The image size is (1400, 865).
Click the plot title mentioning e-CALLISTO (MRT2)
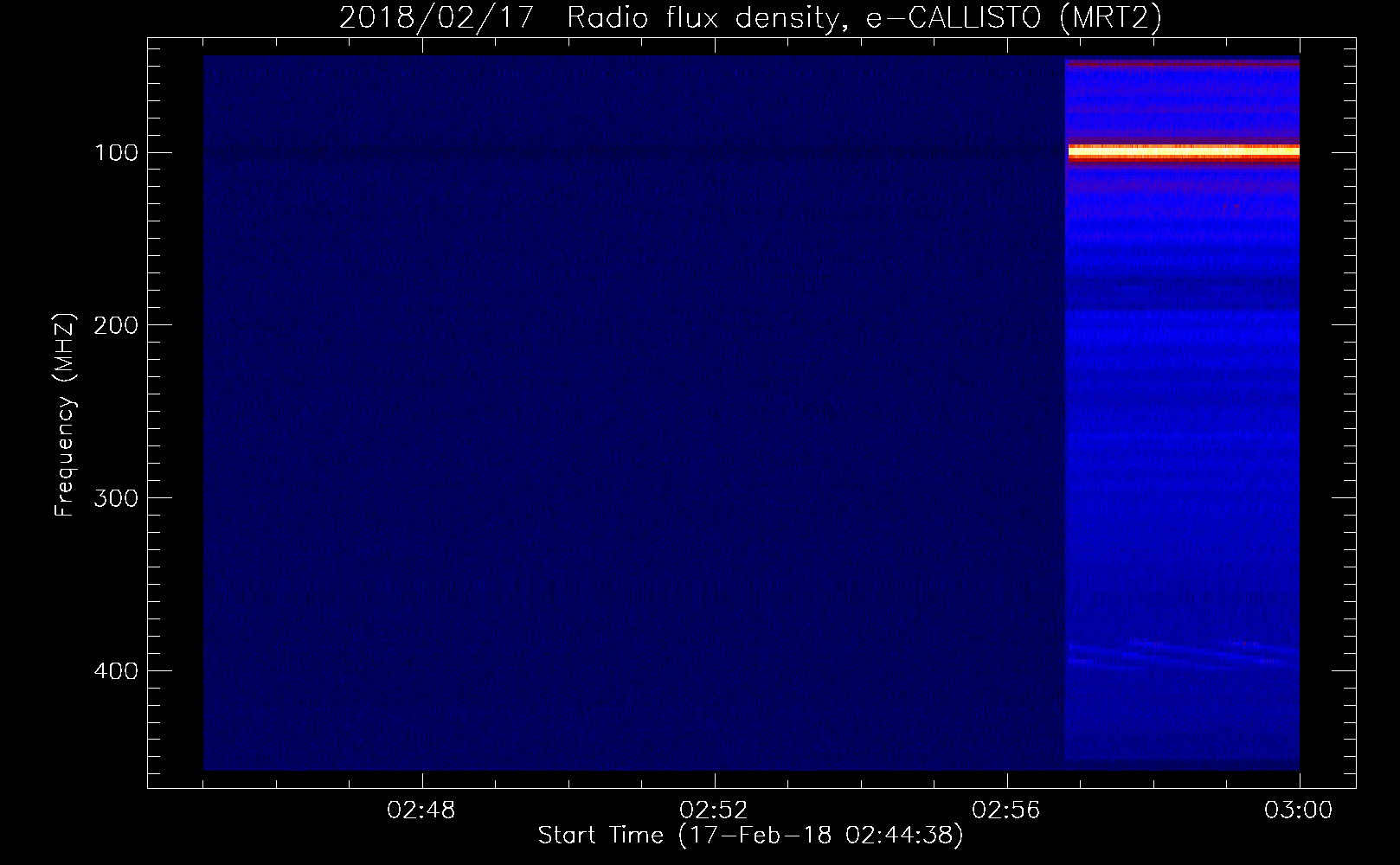[x=750, y=17]
